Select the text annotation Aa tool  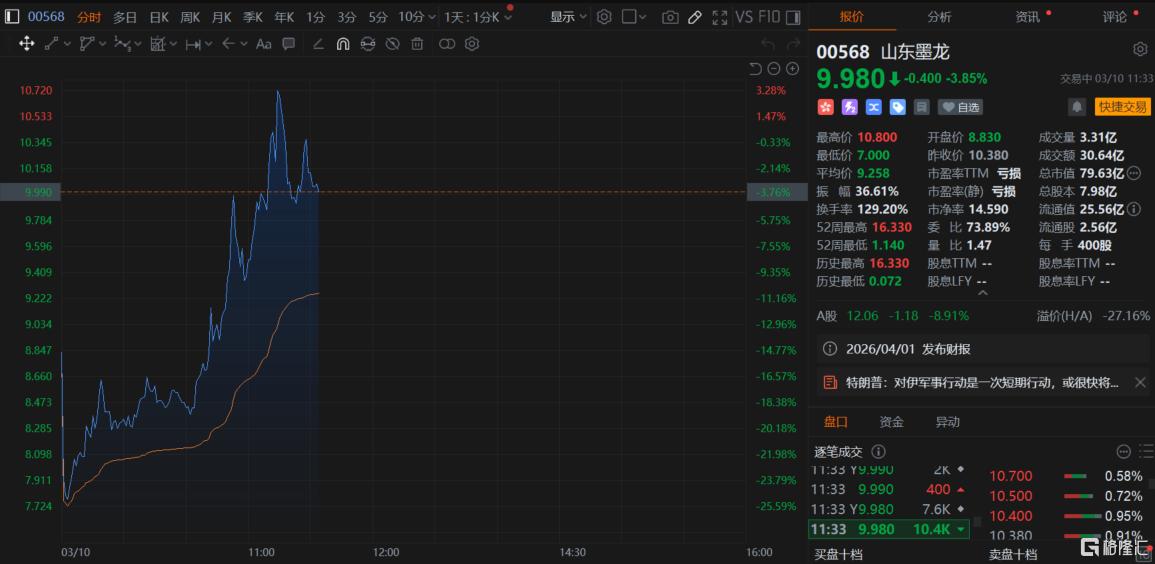coord(264,44)
